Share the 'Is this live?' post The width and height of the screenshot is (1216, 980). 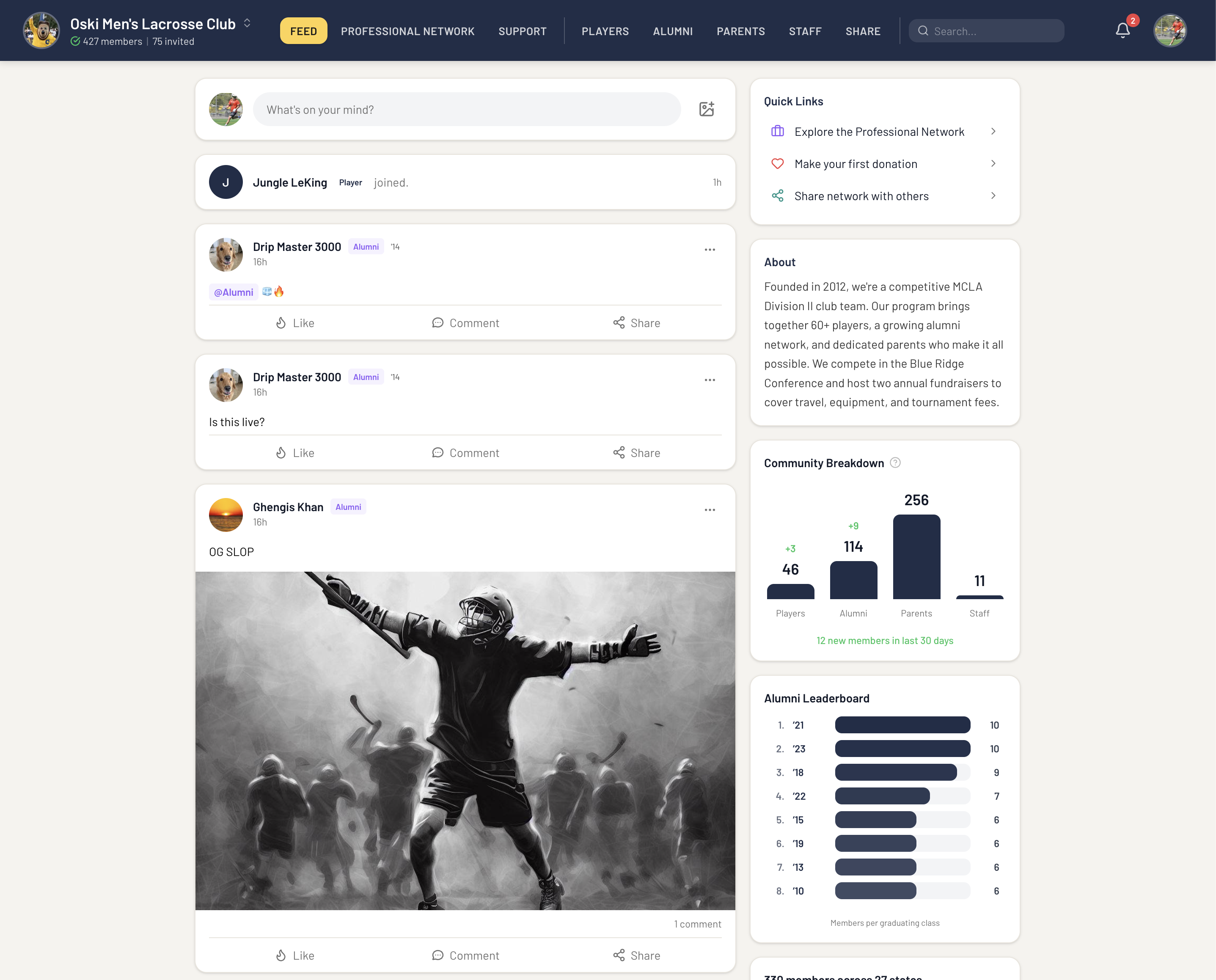(636, 453)
